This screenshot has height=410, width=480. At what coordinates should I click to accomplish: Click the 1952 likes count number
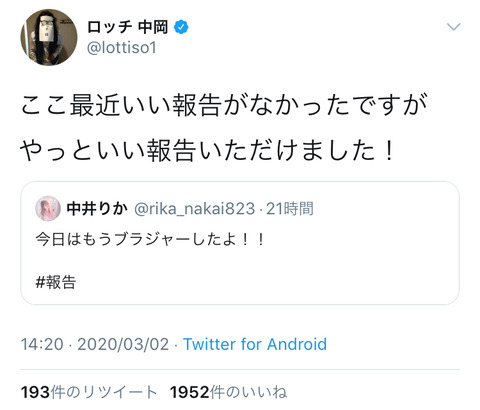tap(190, 392)
